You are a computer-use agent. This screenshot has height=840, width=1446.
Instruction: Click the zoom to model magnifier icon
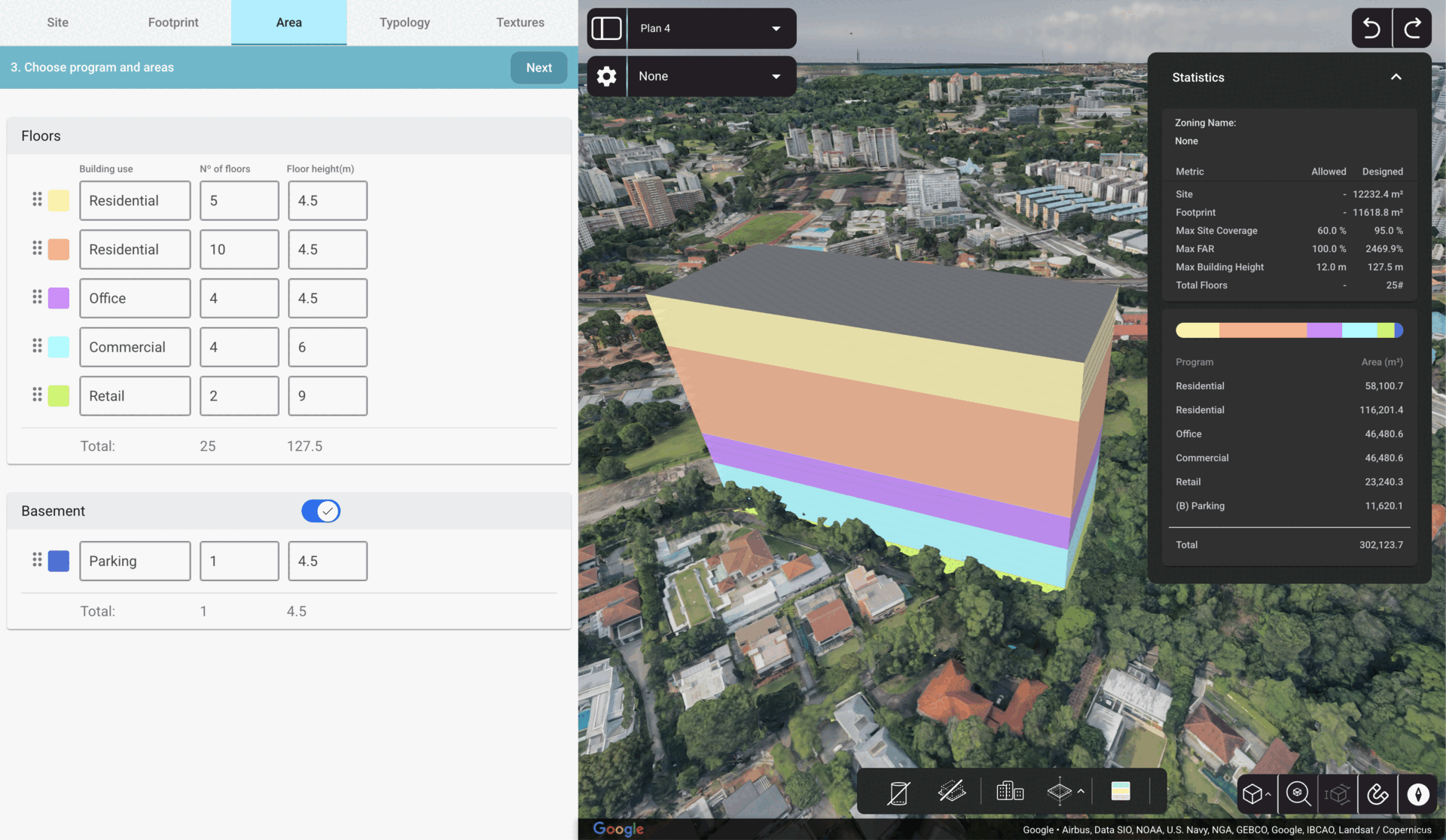[x=1298, y=794]
